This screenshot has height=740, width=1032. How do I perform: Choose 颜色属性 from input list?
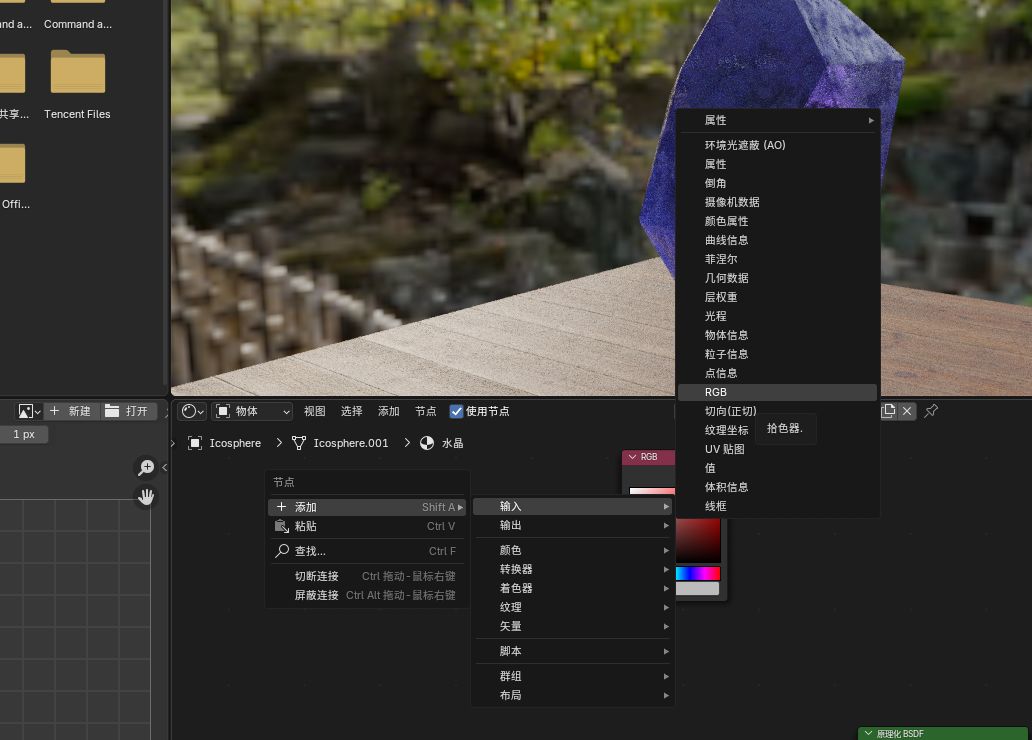[x=777, y=221]
